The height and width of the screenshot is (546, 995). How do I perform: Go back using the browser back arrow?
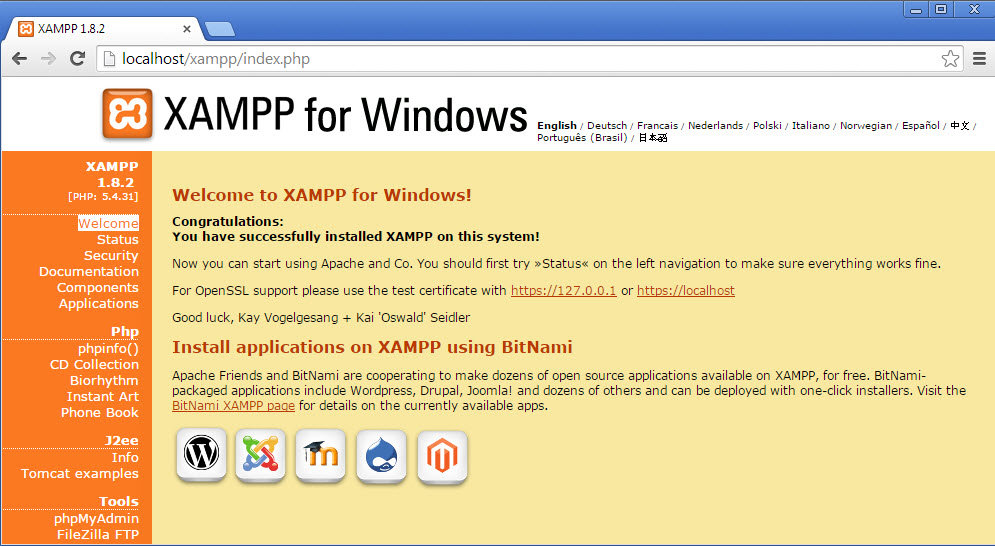click(19, 59)
